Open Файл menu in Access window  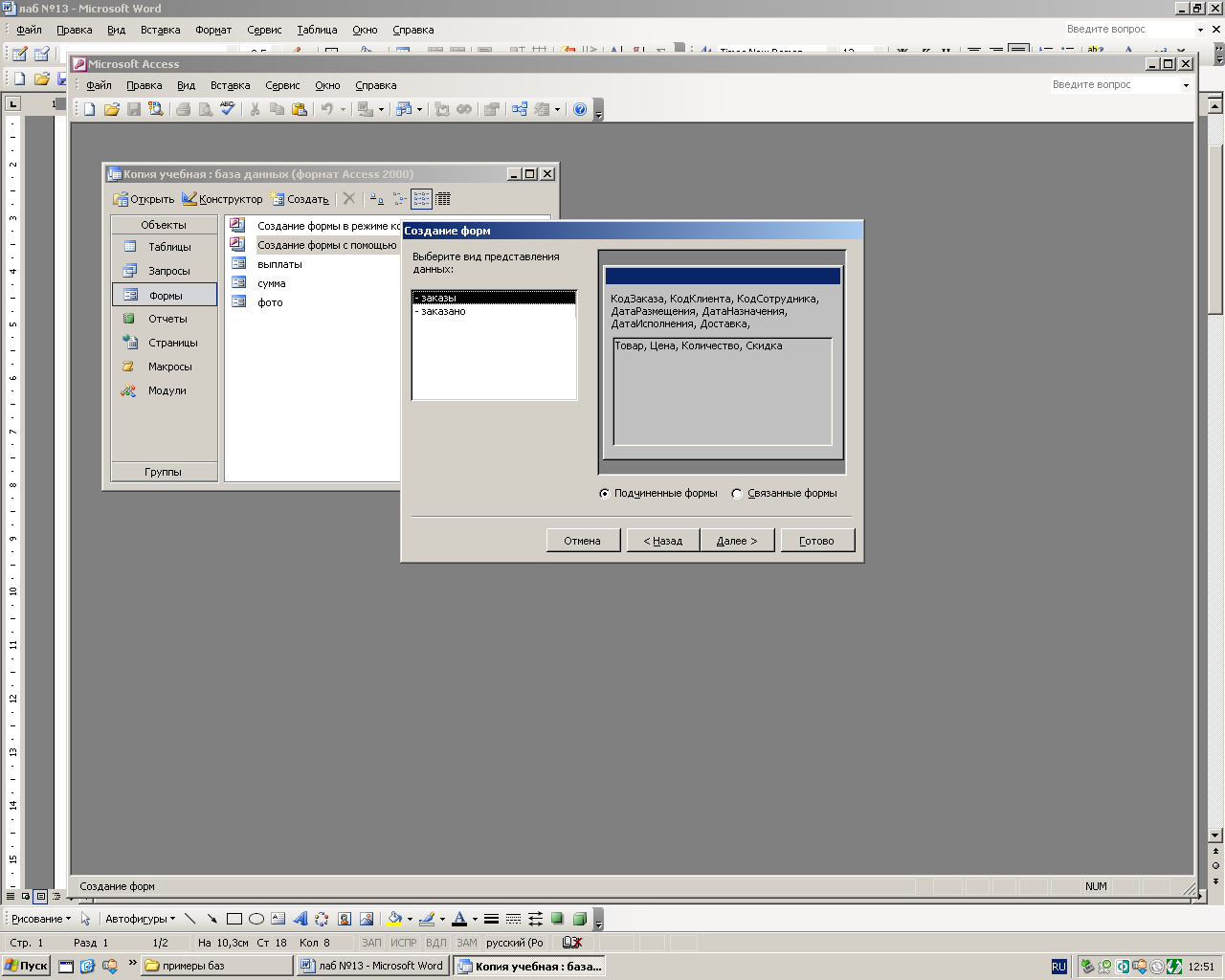point(99,85)
